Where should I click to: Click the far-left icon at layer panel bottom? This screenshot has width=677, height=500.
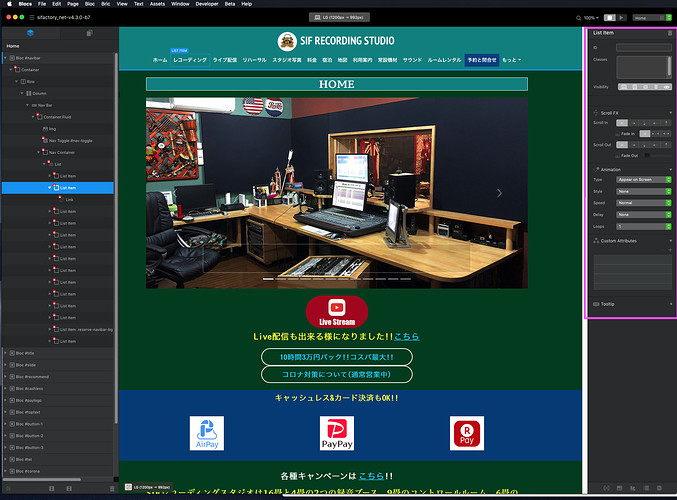8,488
